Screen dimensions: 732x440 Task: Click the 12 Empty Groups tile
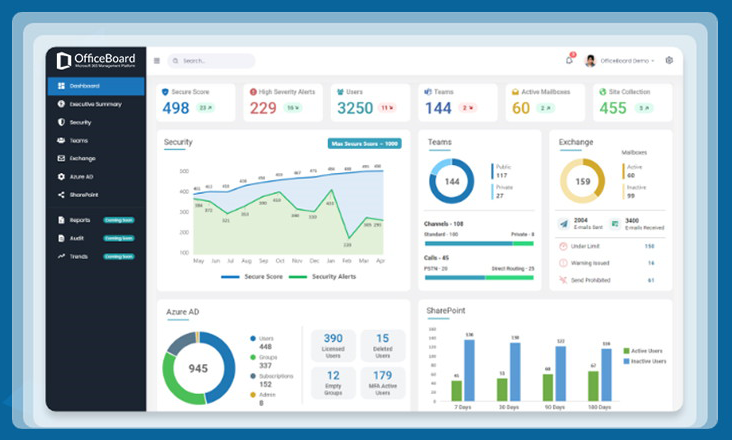click(333, 383)
